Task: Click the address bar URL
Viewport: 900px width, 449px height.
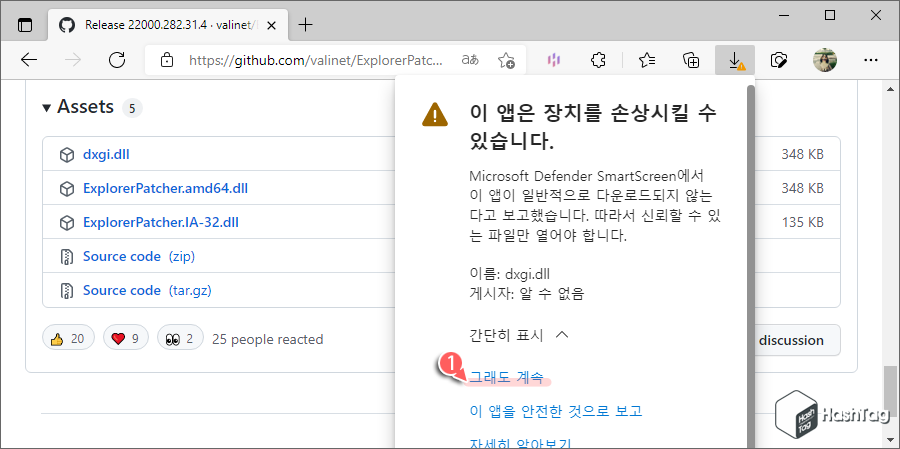Action: 316,60
